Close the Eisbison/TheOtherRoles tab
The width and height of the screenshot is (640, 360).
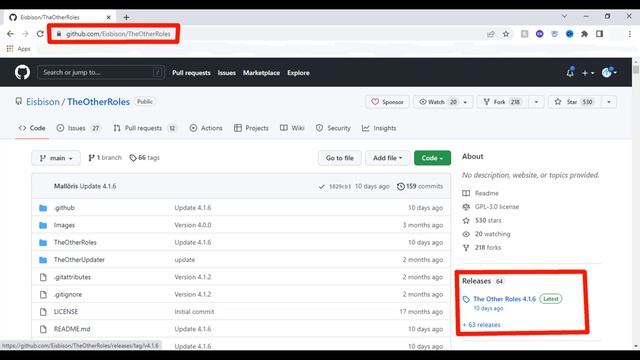coord(109,17)
